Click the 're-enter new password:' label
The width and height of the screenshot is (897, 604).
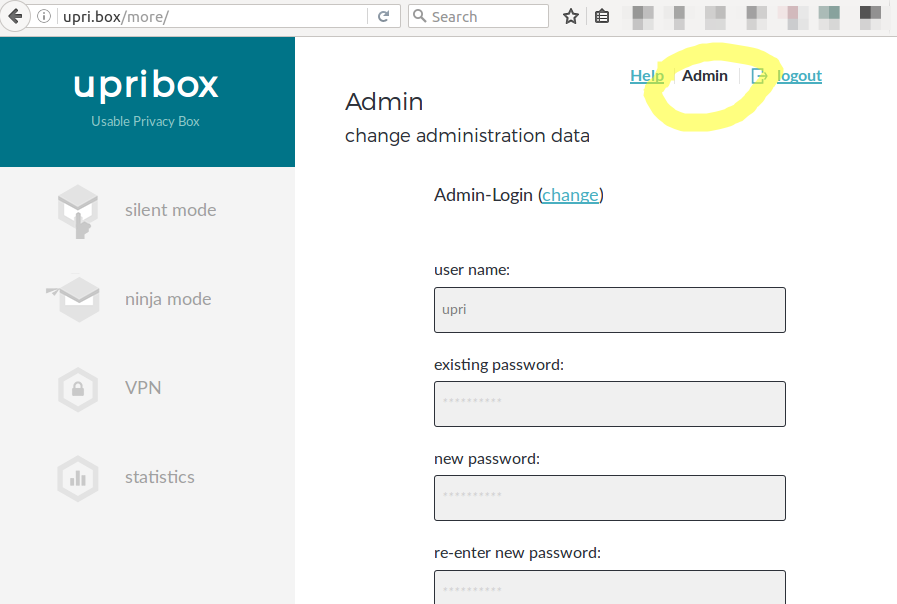[518, 553]
